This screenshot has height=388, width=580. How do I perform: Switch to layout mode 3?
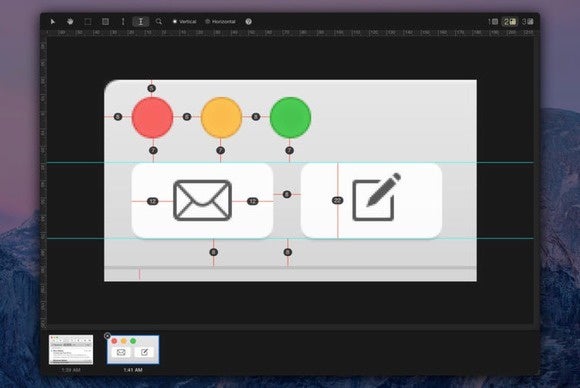(x=527, y=22)
